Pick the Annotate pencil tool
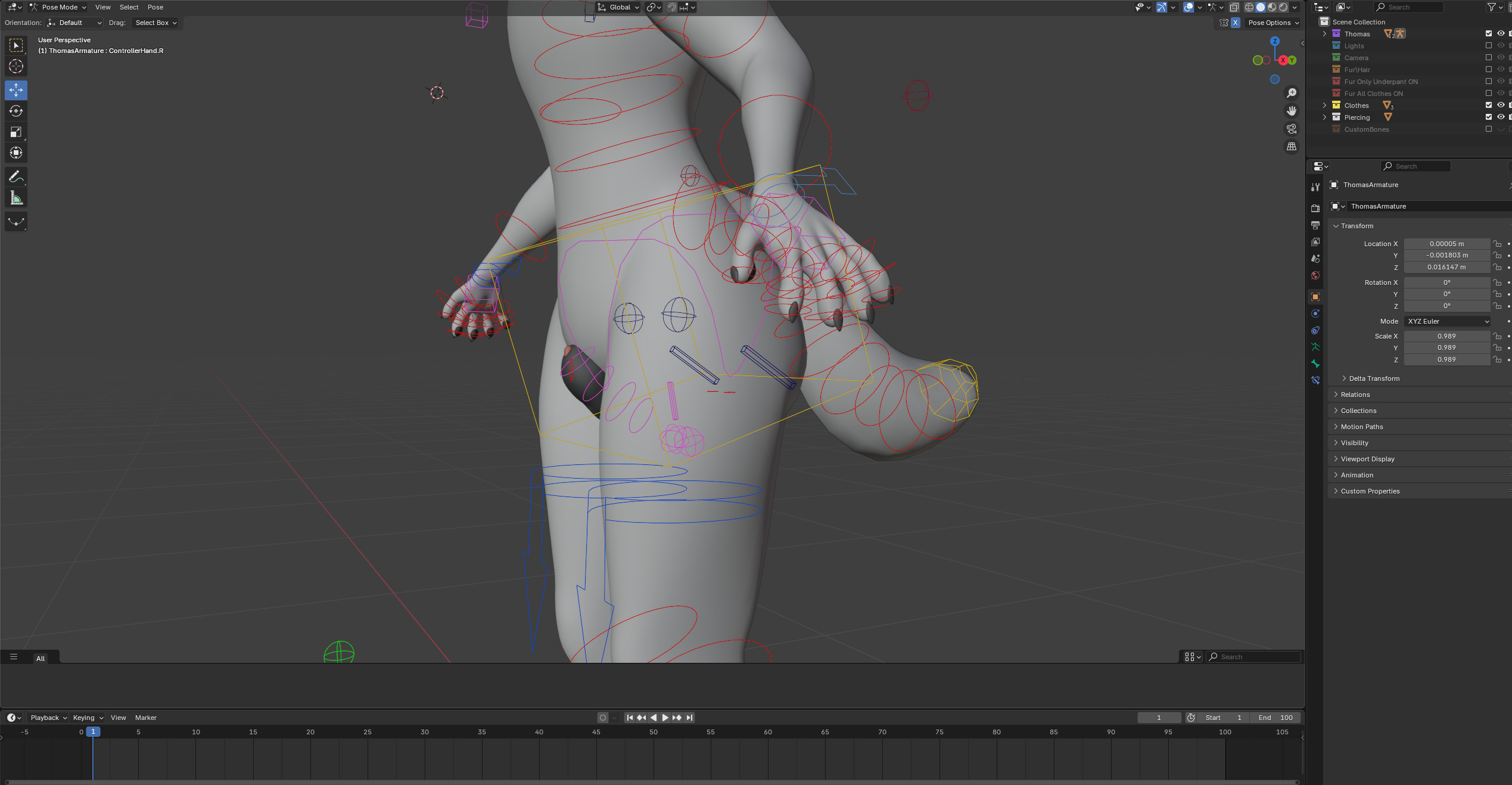 [16, 177]
